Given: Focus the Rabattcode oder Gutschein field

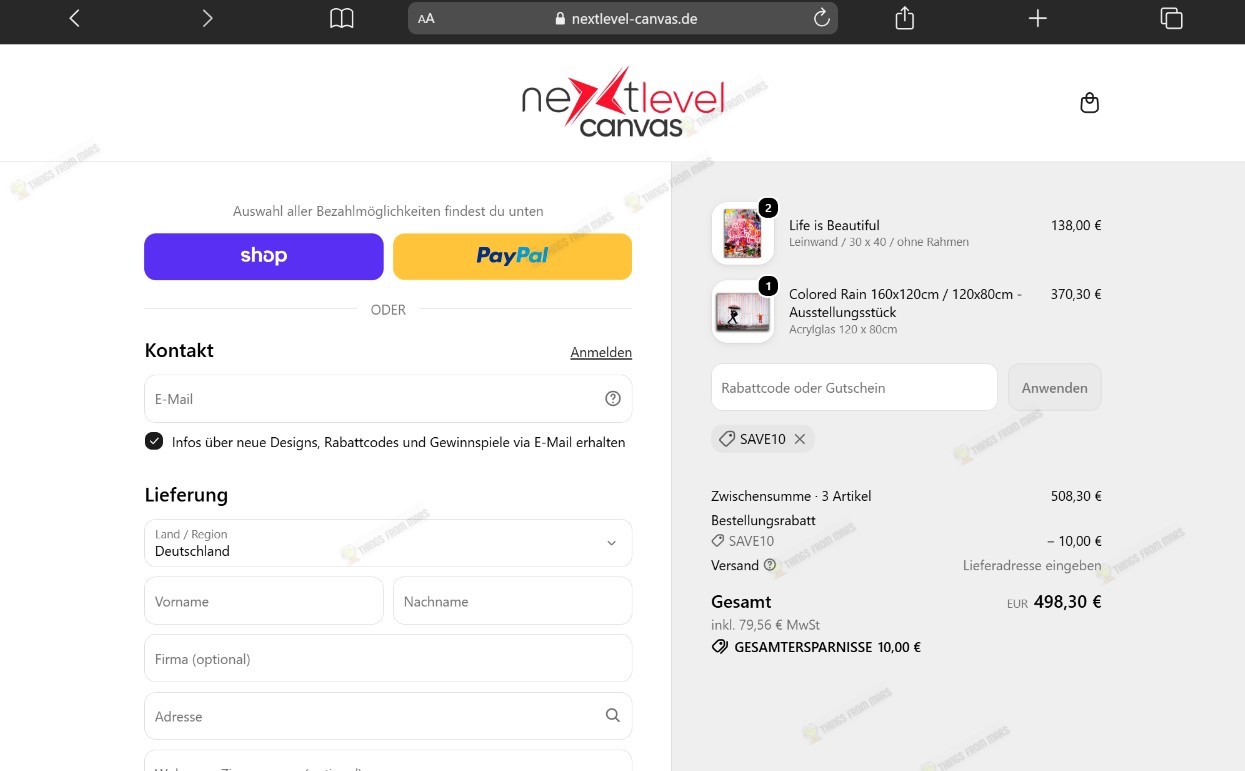Looking at the screenshot, I should pos(854,387).
